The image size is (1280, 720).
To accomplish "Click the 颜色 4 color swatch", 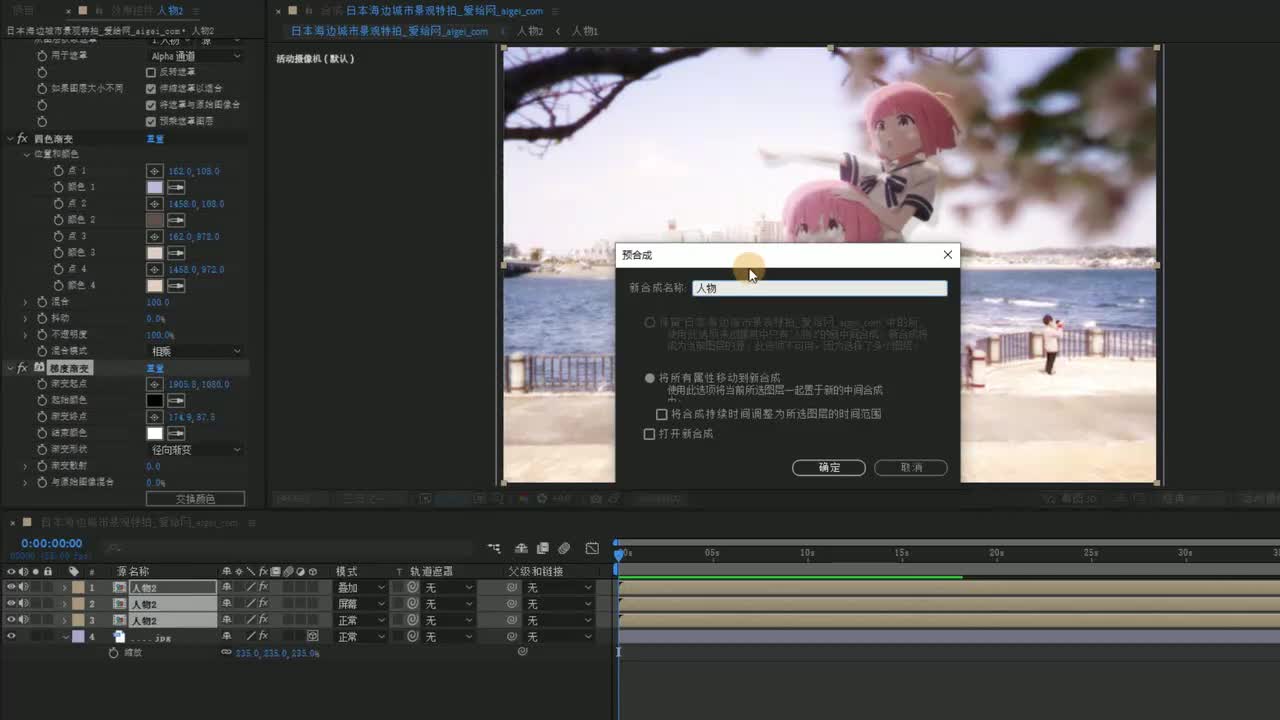I will point(155,286).
